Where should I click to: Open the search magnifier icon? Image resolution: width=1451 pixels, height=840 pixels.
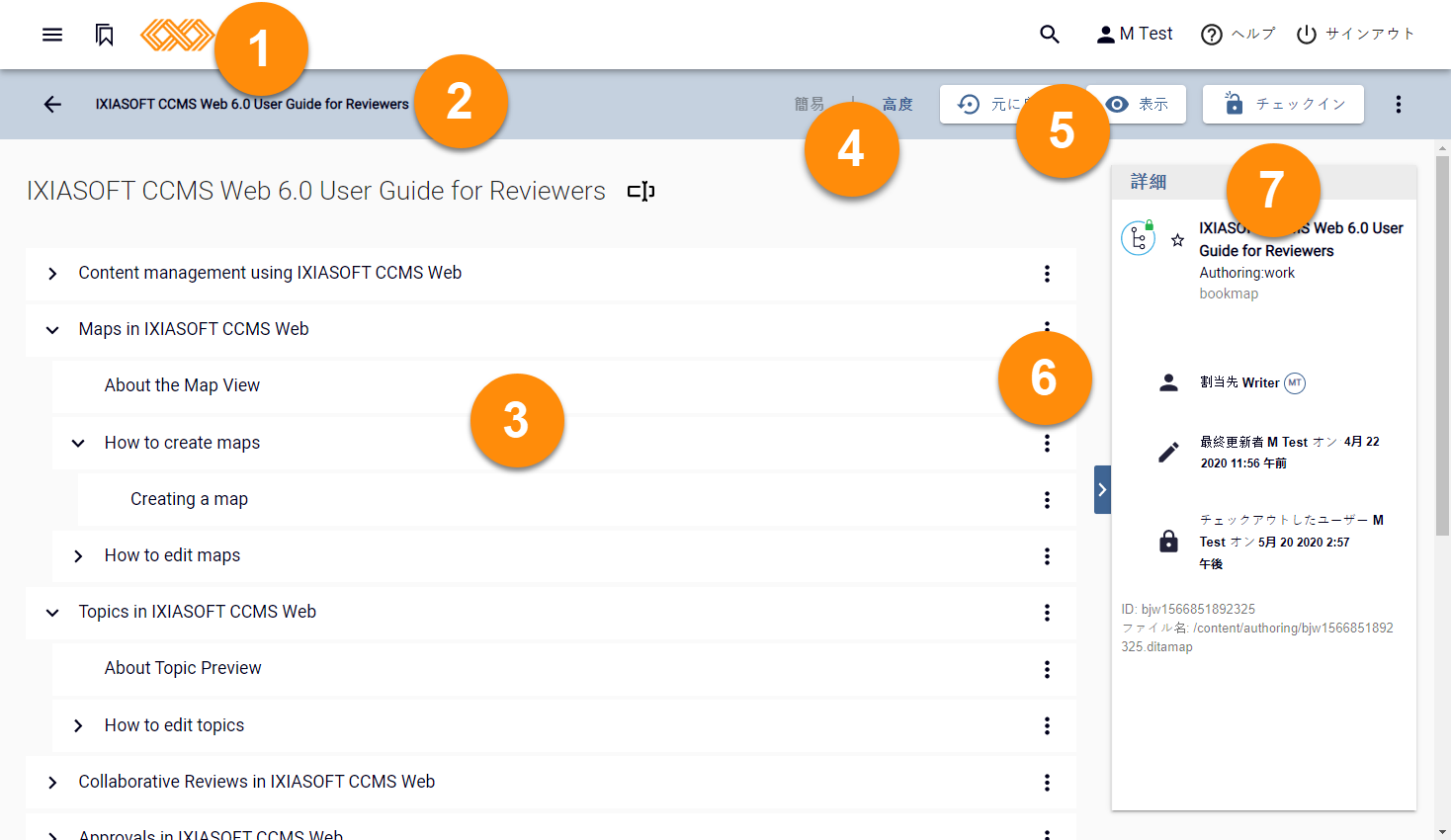click(1050, 35)
